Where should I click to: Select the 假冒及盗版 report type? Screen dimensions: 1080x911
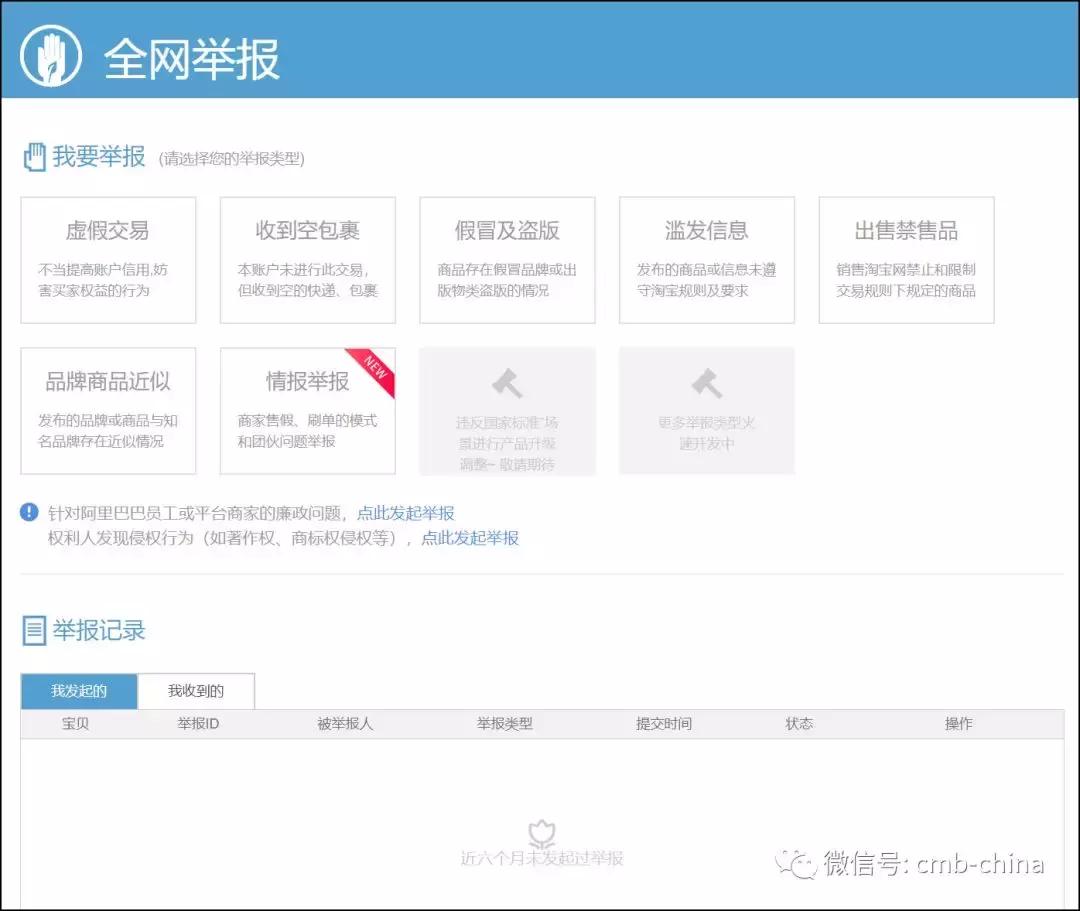click(507, 259)
